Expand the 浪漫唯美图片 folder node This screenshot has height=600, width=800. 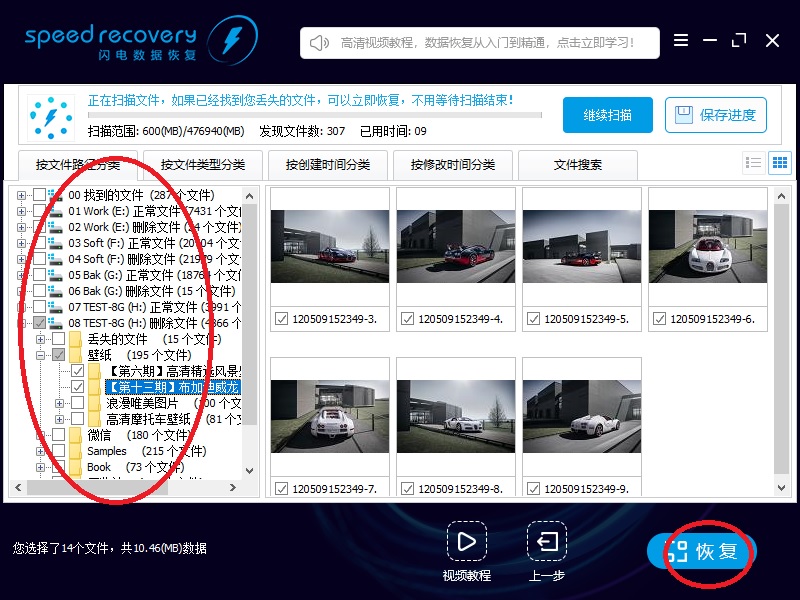[59, 404]
